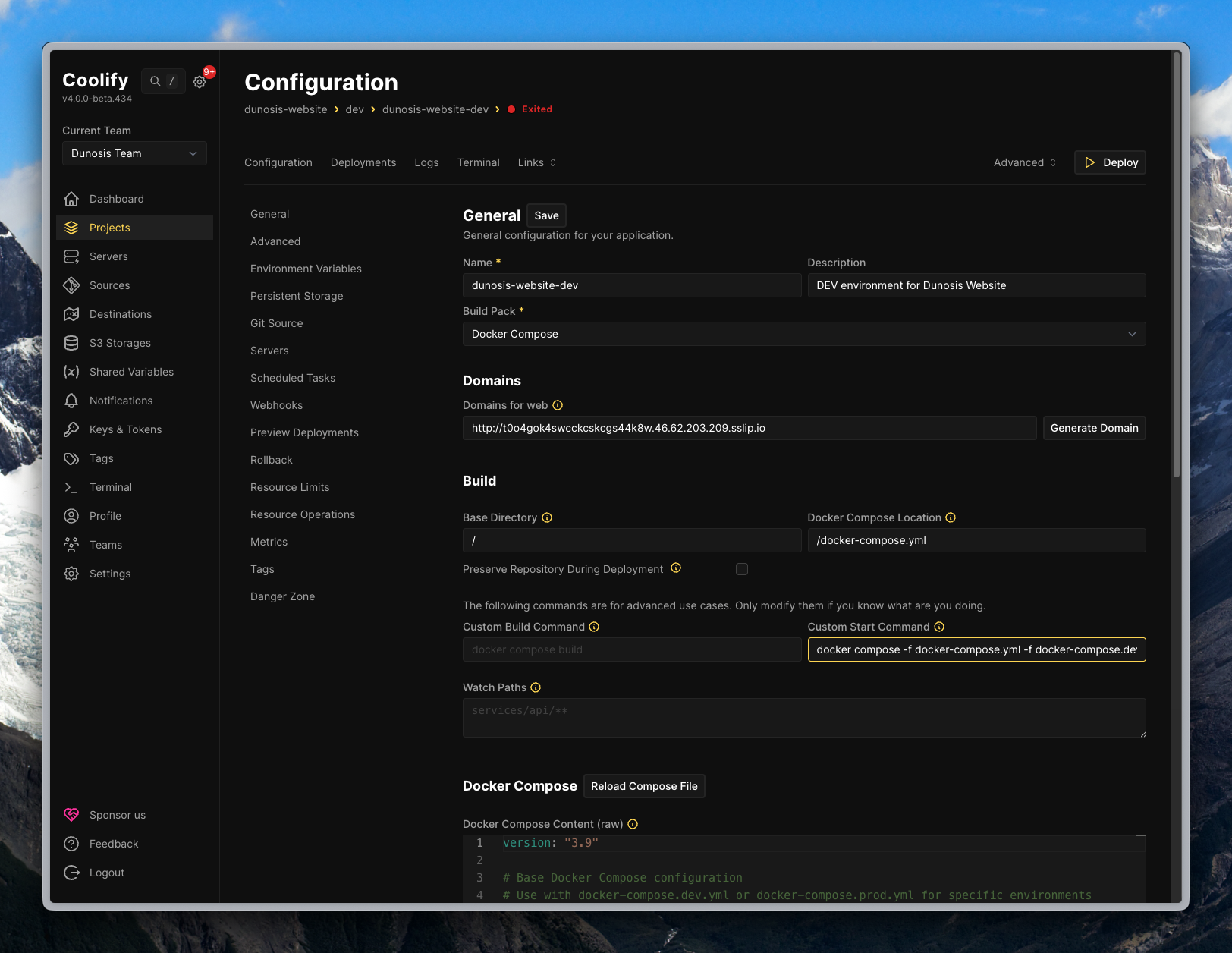1232x953 pixels.
Task: Expand the Advanced dropdown
Action: (1023, 162)
